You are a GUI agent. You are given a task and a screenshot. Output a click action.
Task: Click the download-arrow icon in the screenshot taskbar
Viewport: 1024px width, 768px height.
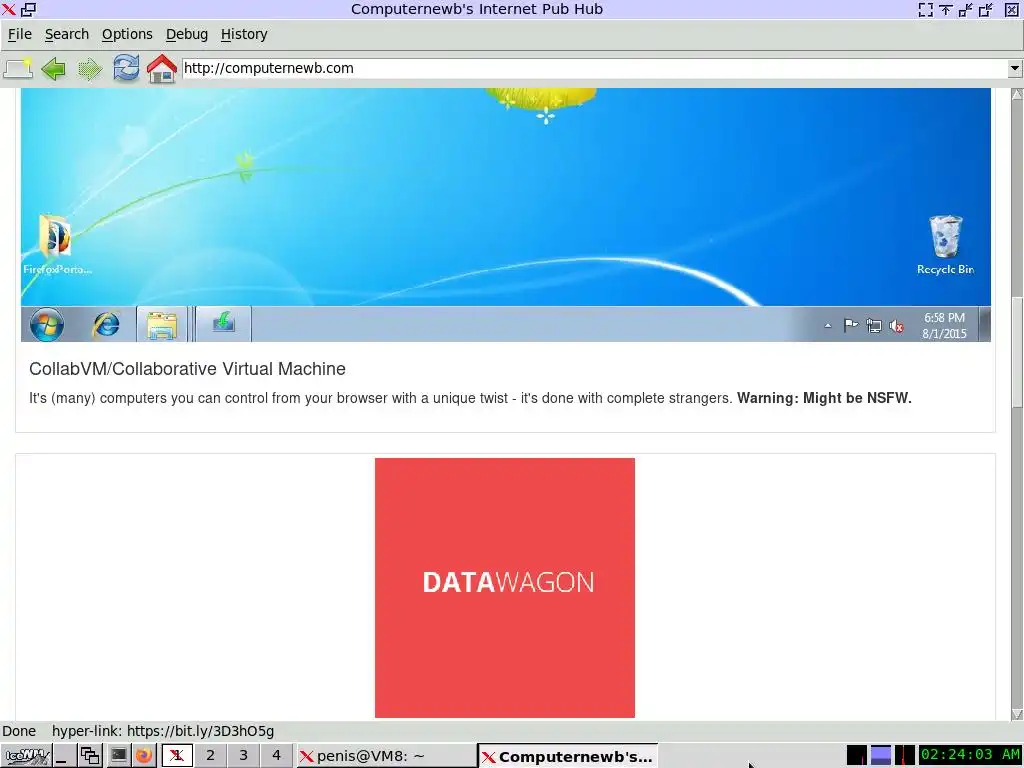223,323
